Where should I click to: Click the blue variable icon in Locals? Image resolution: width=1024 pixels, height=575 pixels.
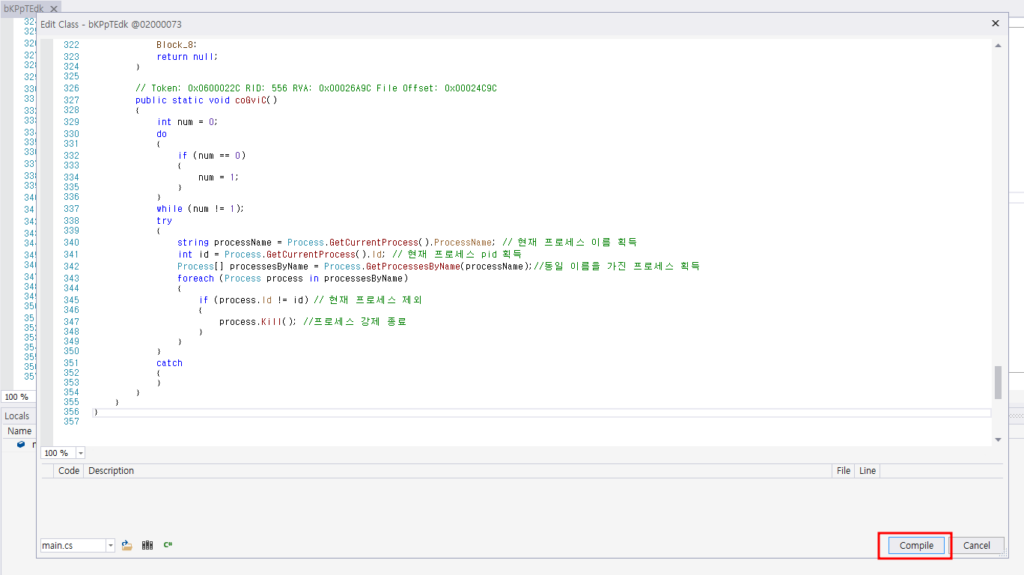21,444
